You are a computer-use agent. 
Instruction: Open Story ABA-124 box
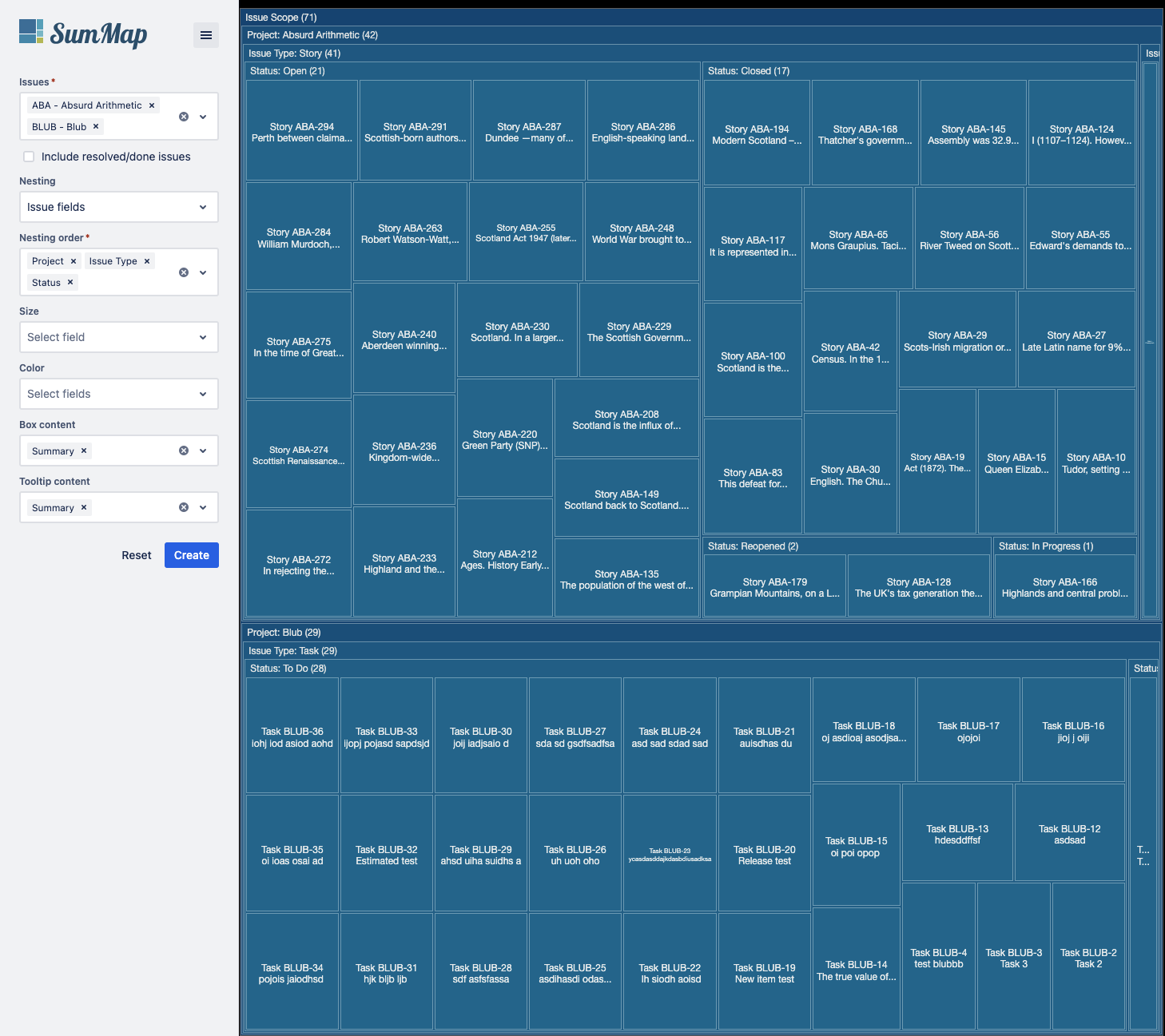[x=1082, y=133]
